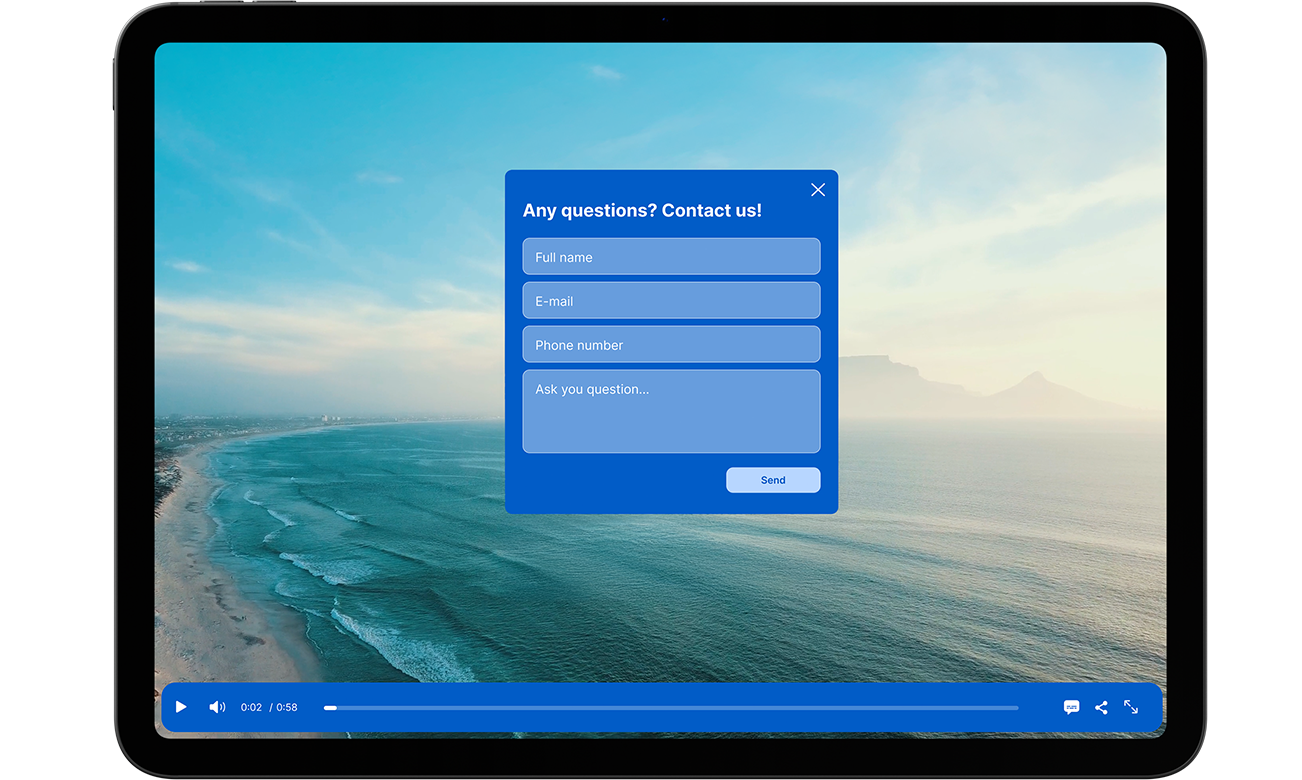
Task: Click the tablet's front camera dot
Action: (x=663, y=19)
